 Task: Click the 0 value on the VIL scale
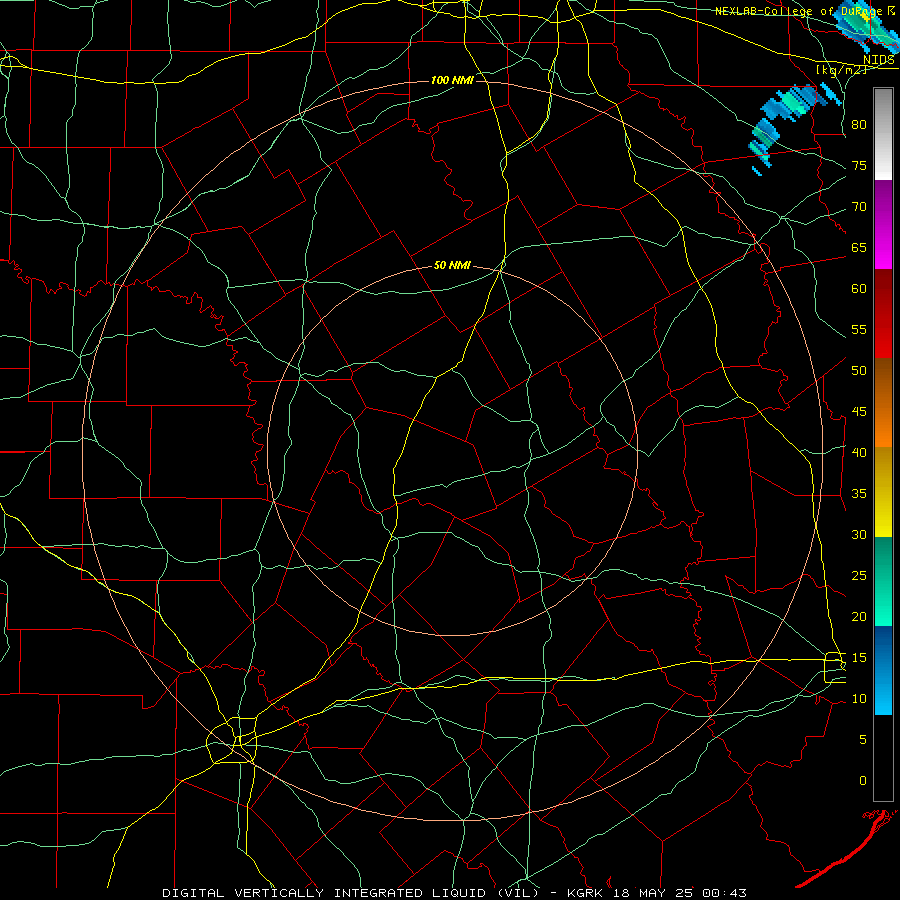tap(863, 781)
